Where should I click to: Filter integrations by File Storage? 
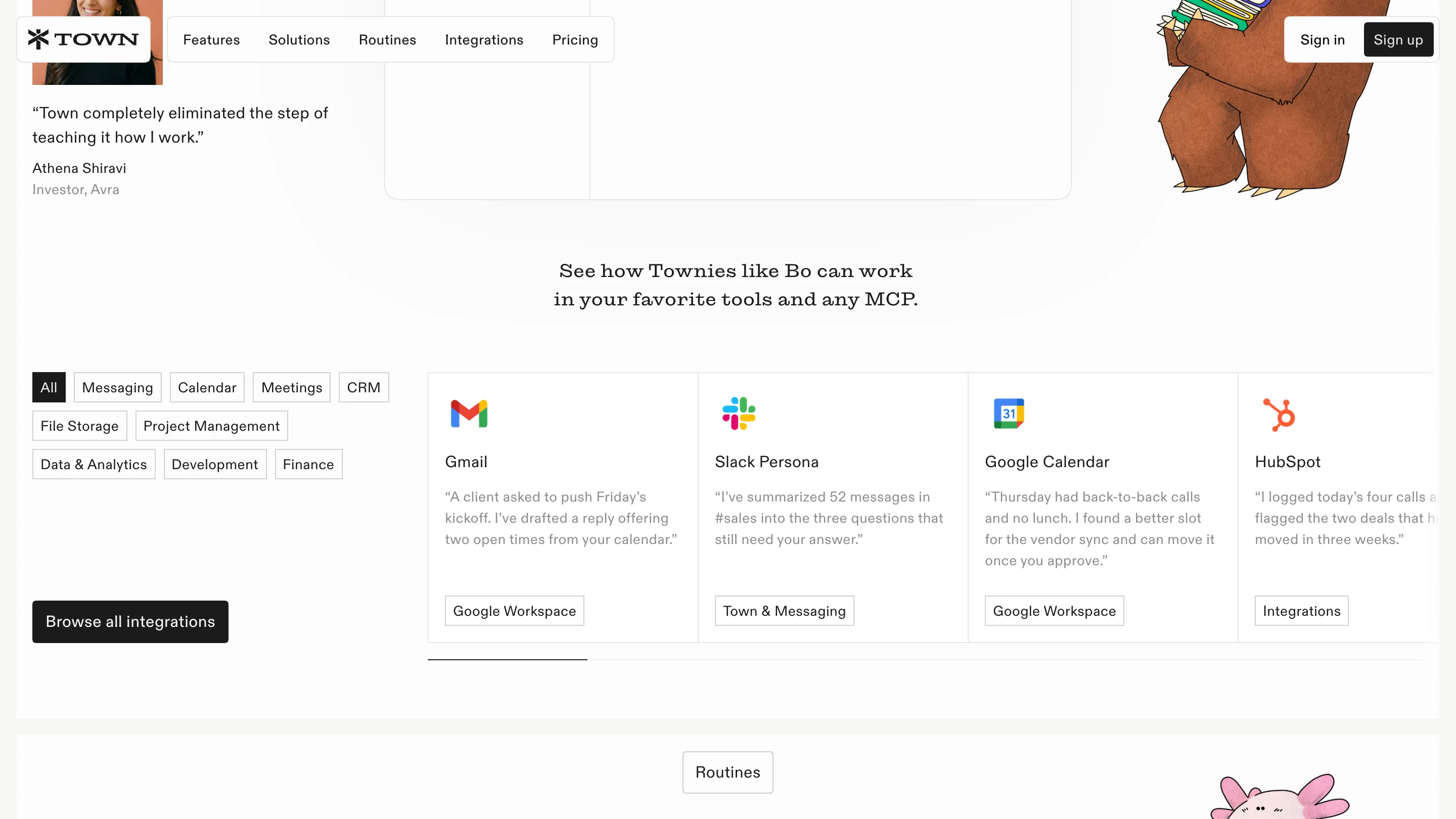click(80, 426)
